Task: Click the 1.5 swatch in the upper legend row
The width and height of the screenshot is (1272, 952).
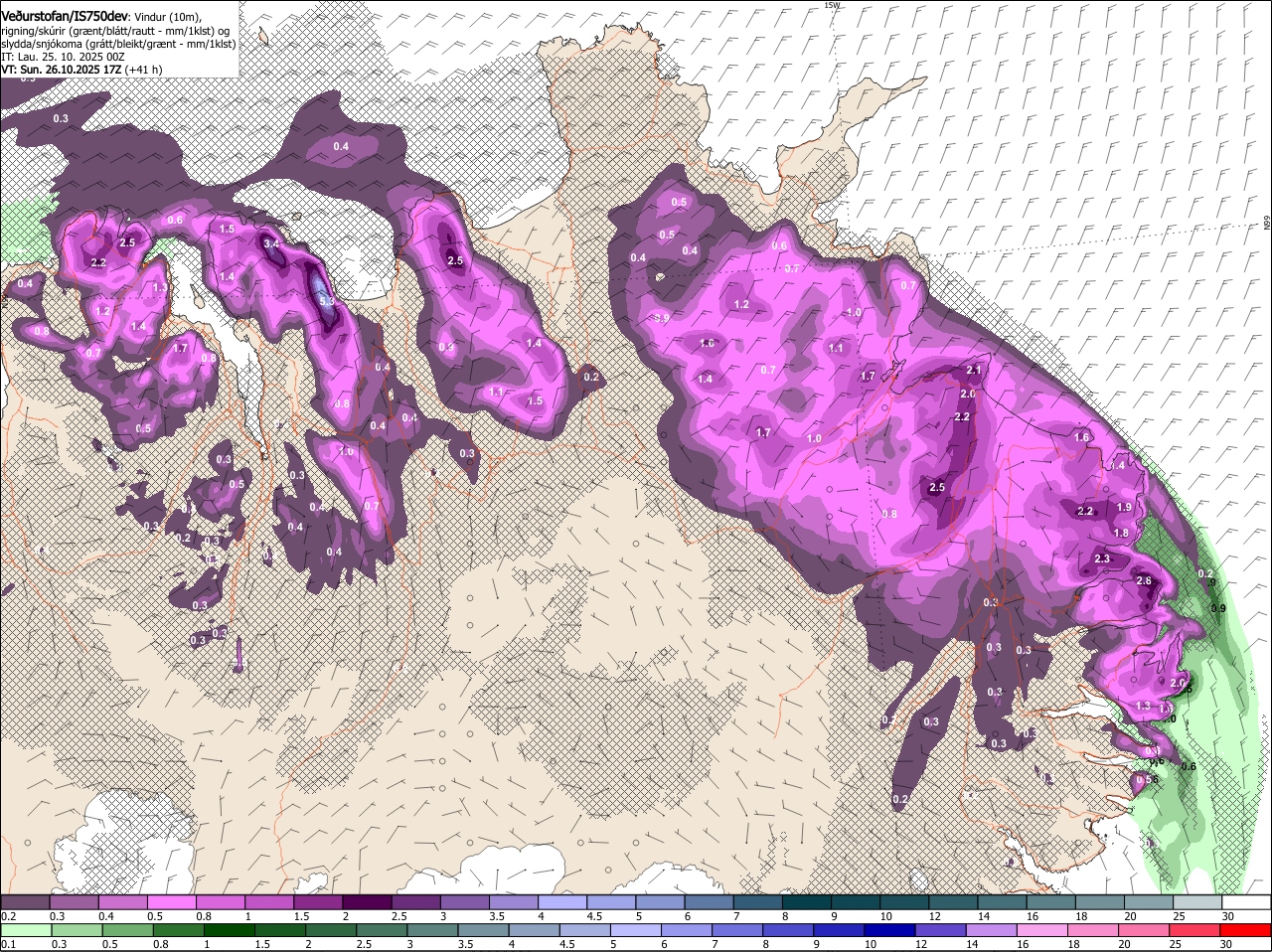Action: [x=318, y=902]
